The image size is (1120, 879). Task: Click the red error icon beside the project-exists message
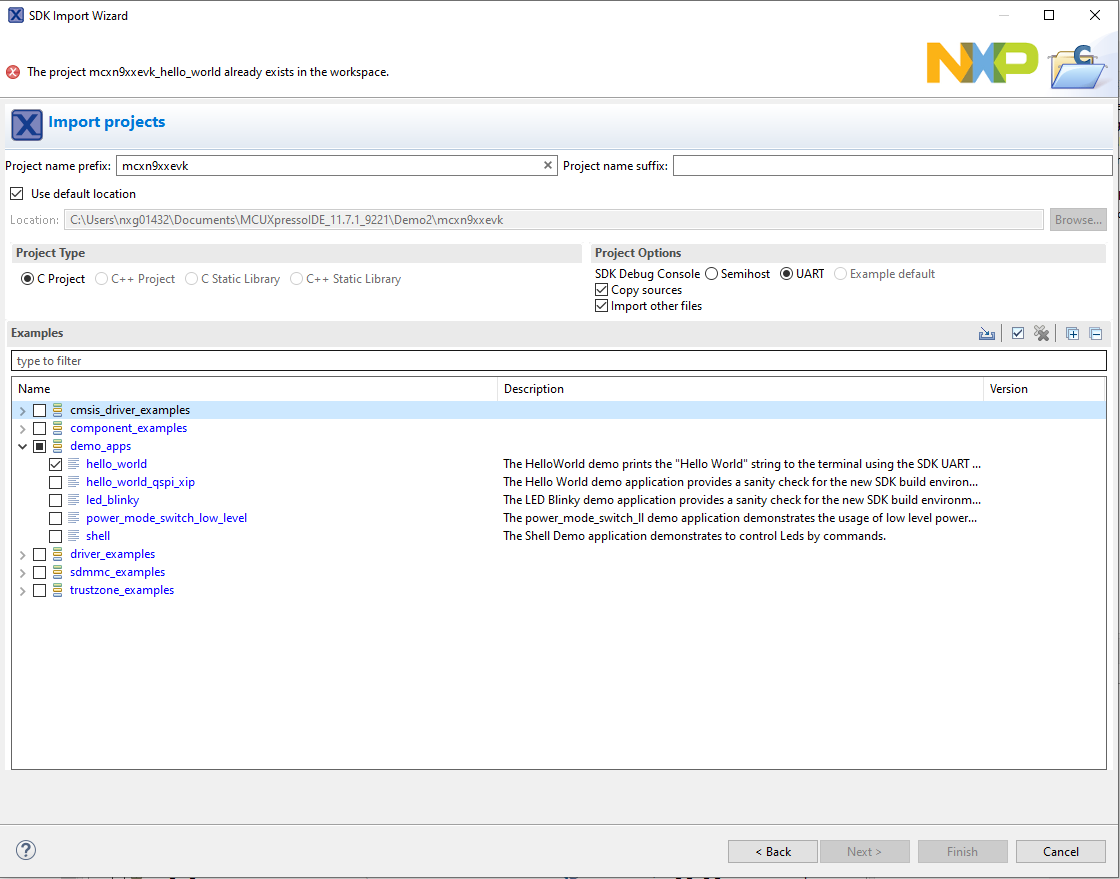13,72
